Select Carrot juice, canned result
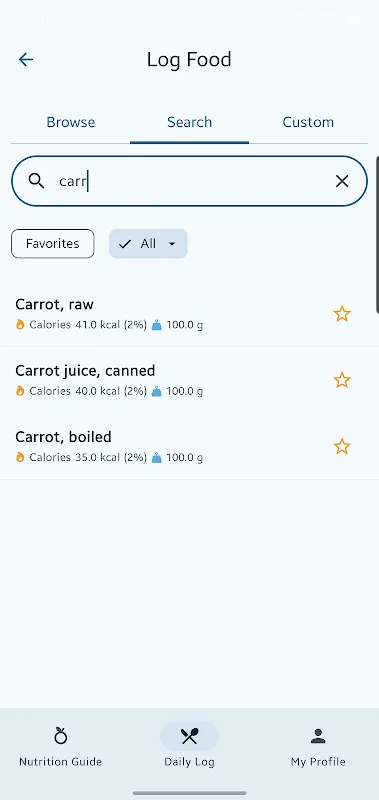Viewport: 379px width, 800px height. pos(189,380)
